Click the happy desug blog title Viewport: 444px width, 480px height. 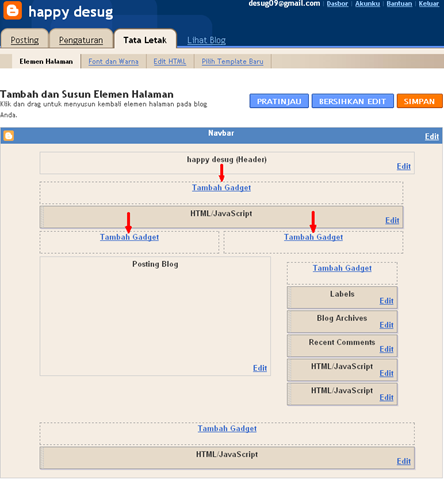[71, 12]
